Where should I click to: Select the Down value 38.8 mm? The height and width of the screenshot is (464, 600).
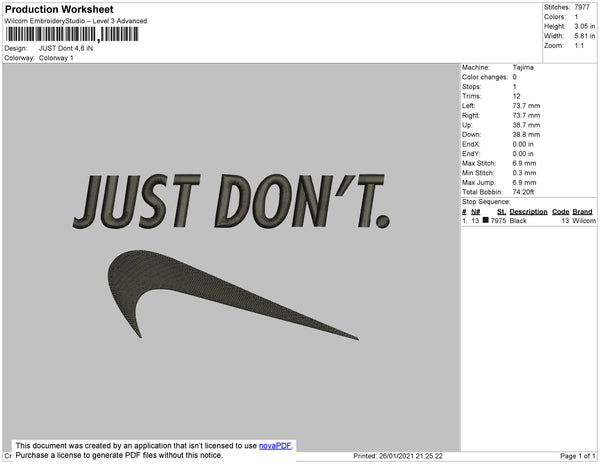click(527, 135)
